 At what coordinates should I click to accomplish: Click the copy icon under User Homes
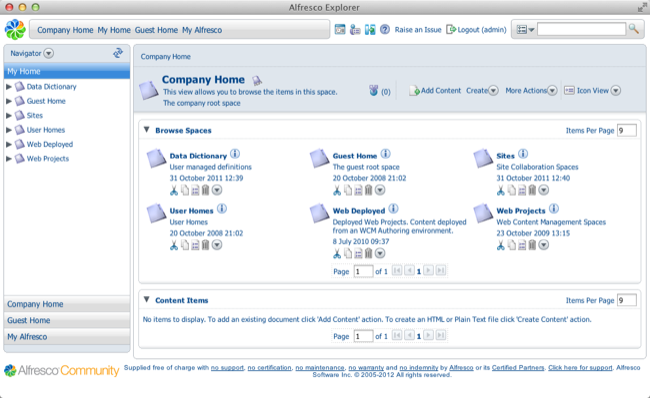tap(184, 245)
